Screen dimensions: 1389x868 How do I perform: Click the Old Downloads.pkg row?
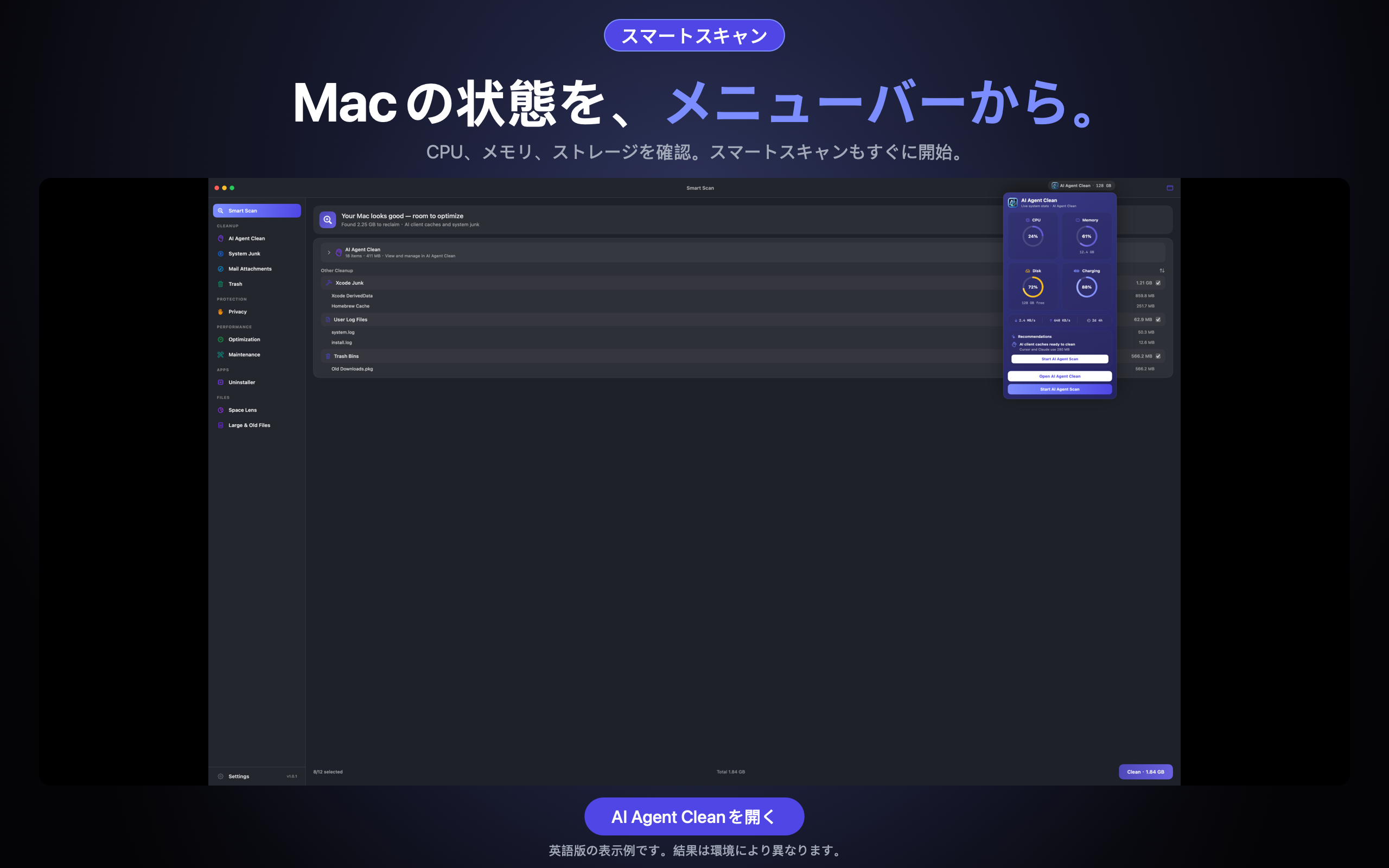point(743,369)
